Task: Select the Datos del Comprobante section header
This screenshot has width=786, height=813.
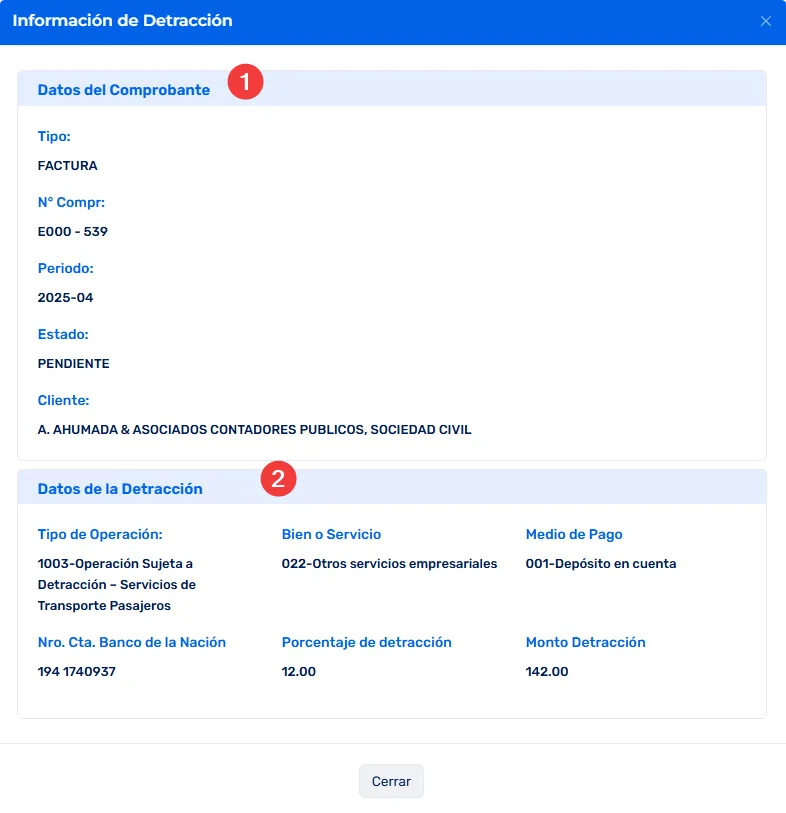Action: (124, 90)
